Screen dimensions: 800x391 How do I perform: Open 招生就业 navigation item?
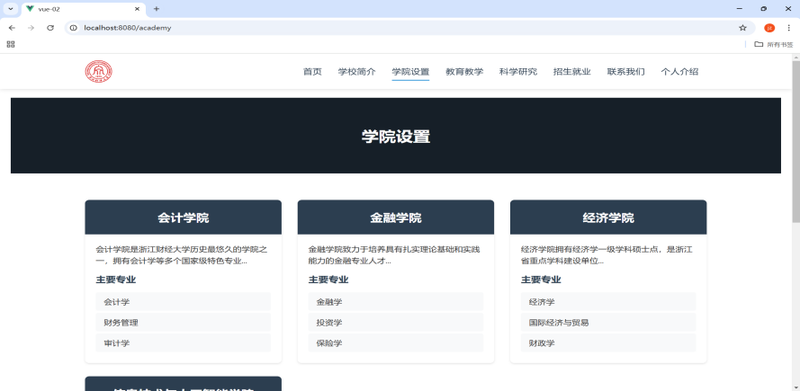572,72
